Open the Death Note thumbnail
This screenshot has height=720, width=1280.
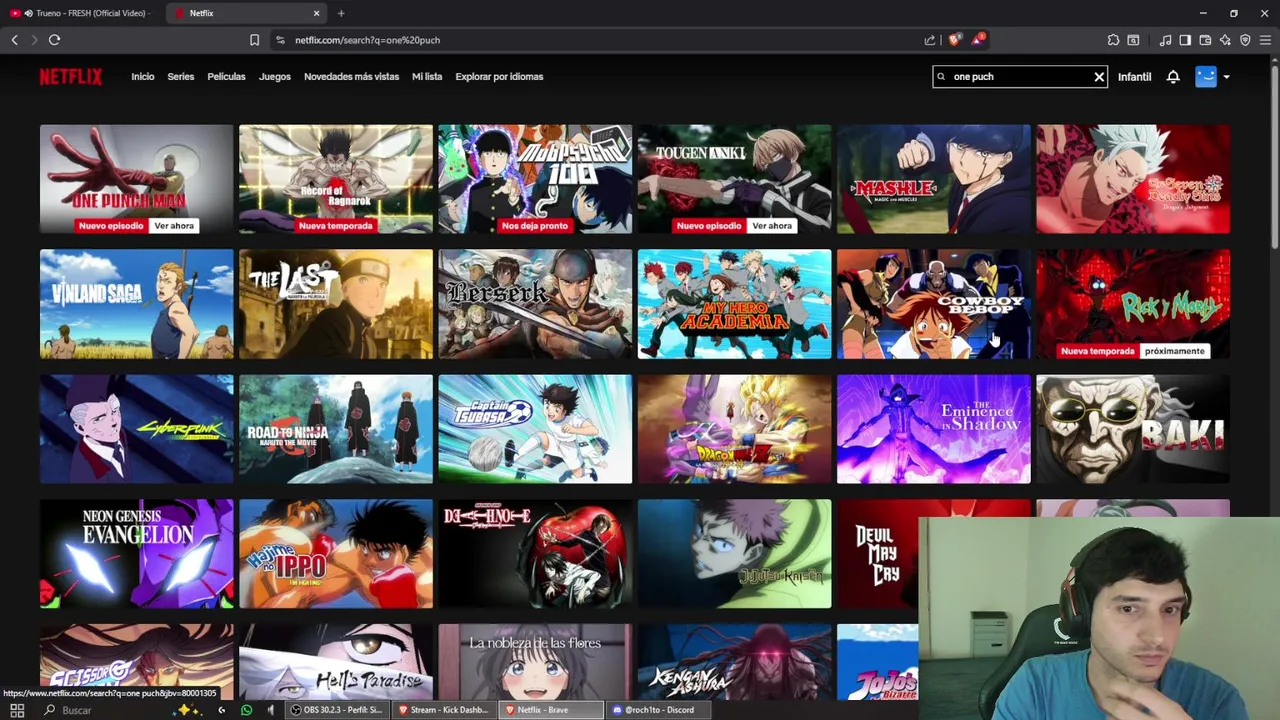(535, 554)
